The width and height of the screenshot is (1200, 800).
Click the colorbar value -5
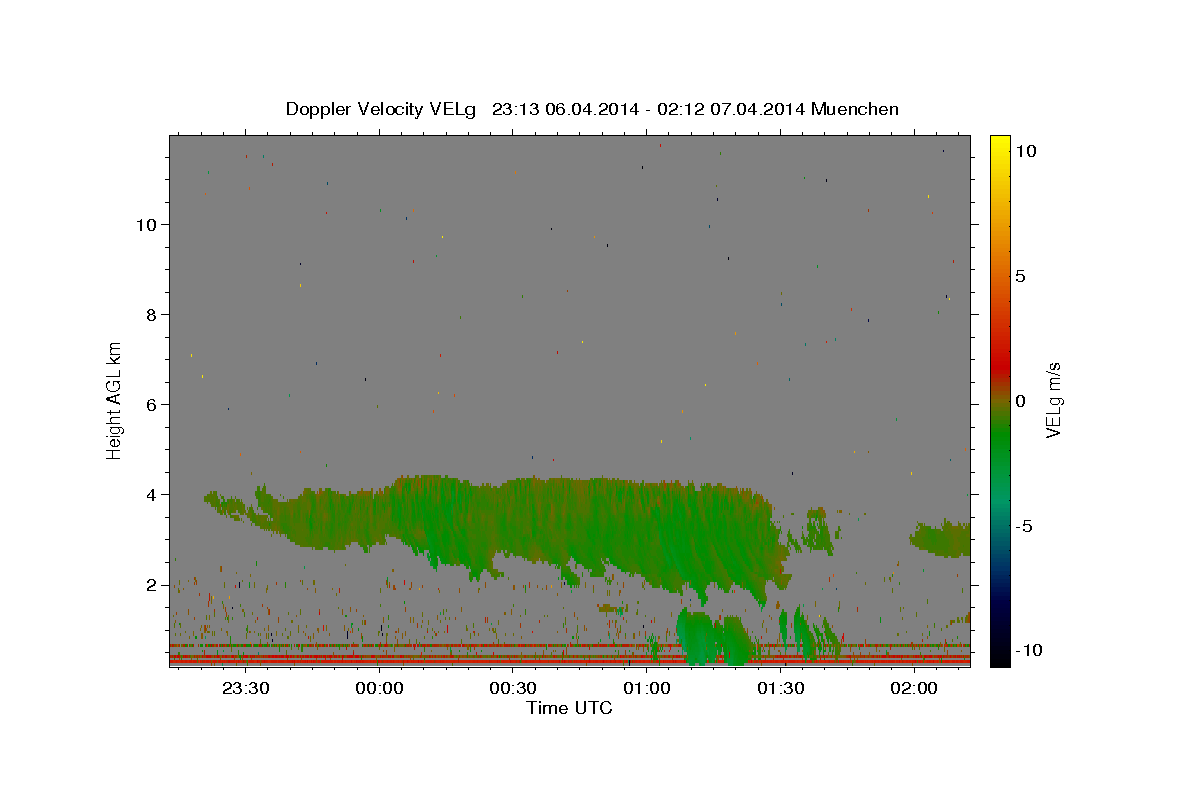point(1023,526)
